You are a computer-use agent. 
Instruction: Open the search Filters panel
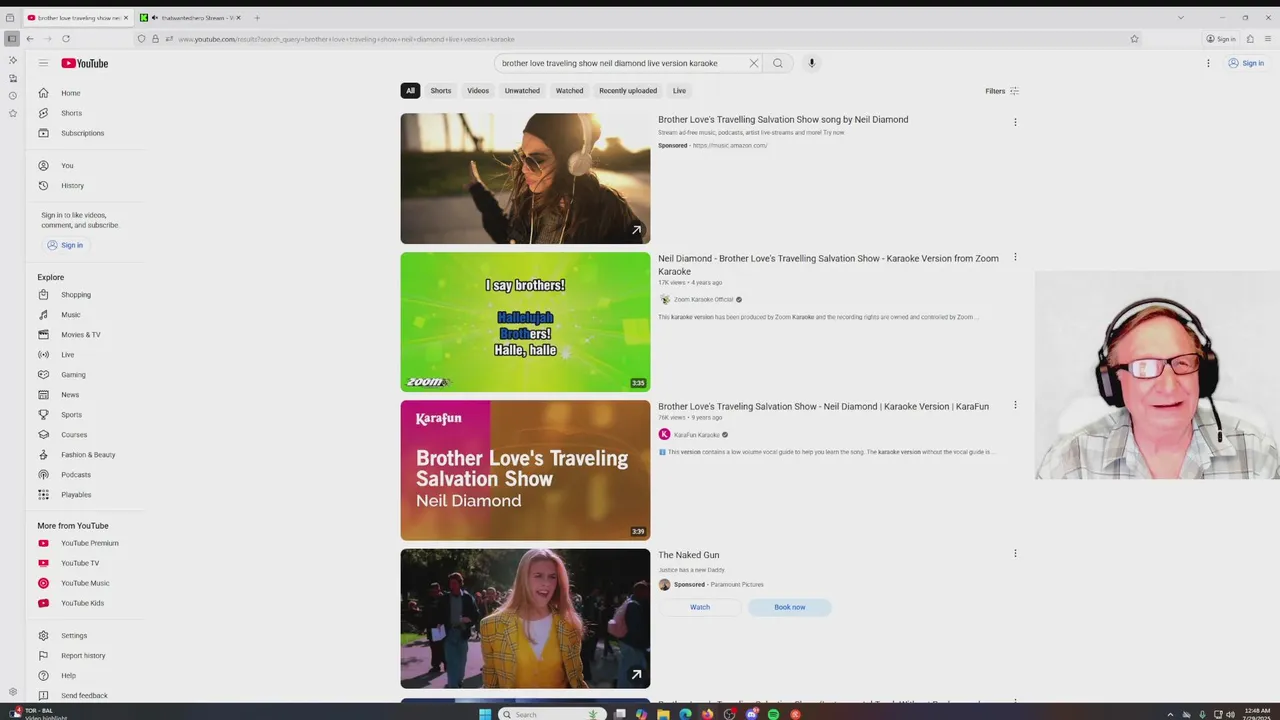coord(1002,91)
